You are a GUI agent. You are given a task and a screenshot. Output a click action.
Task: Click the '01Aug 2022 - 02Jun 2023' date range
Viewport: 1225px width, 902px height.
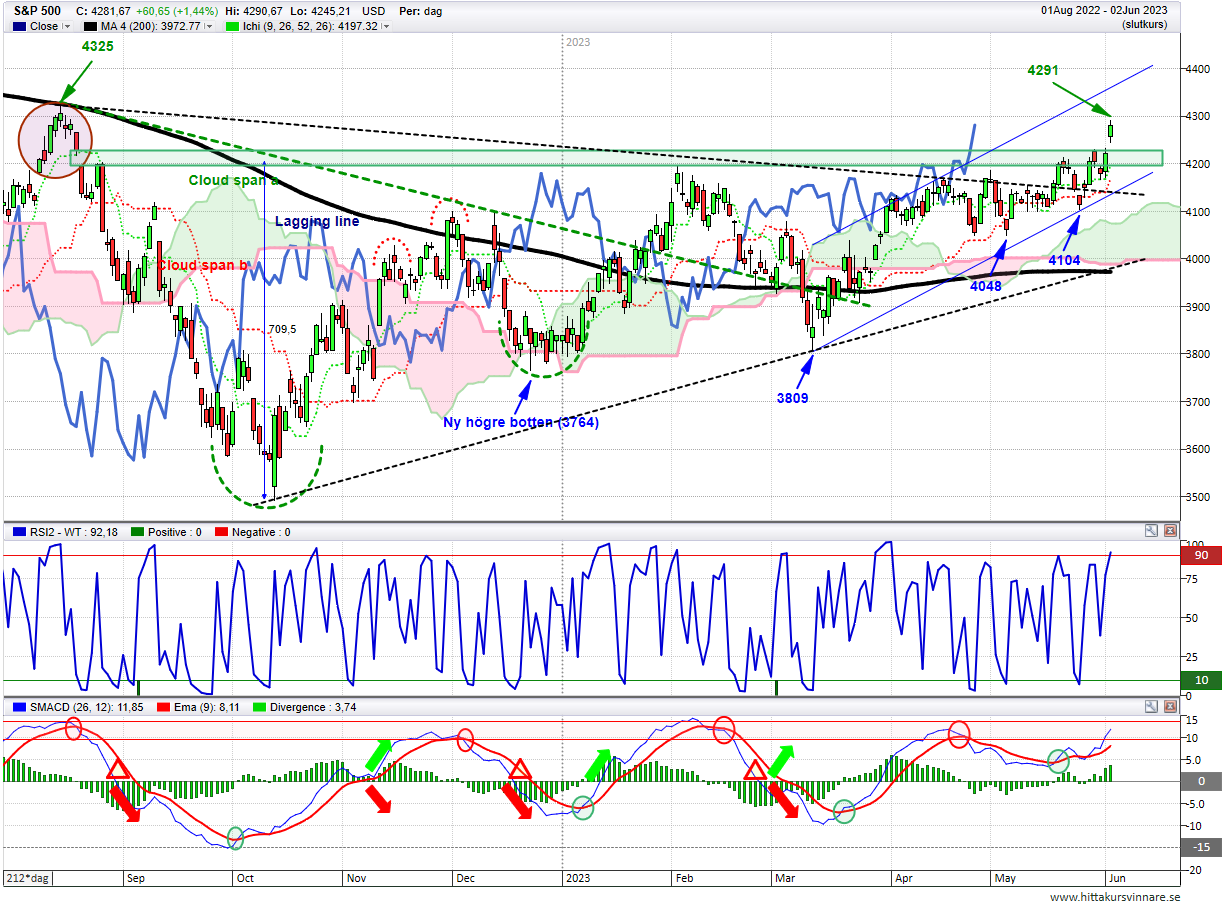pos(1104,10)
